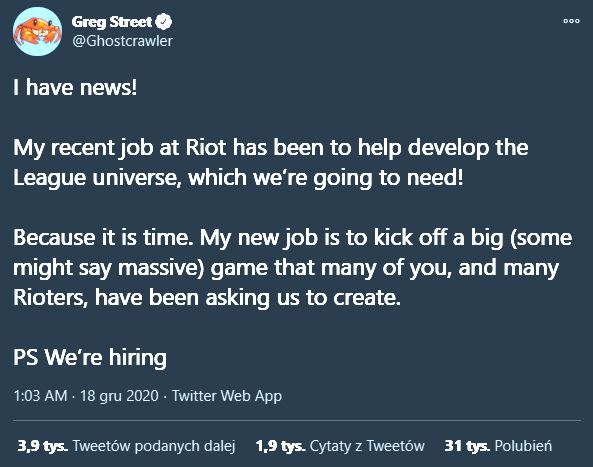View the Tweetów podanych dalej list
Viewport: 593px width, 467px height.
click(154, 446)
